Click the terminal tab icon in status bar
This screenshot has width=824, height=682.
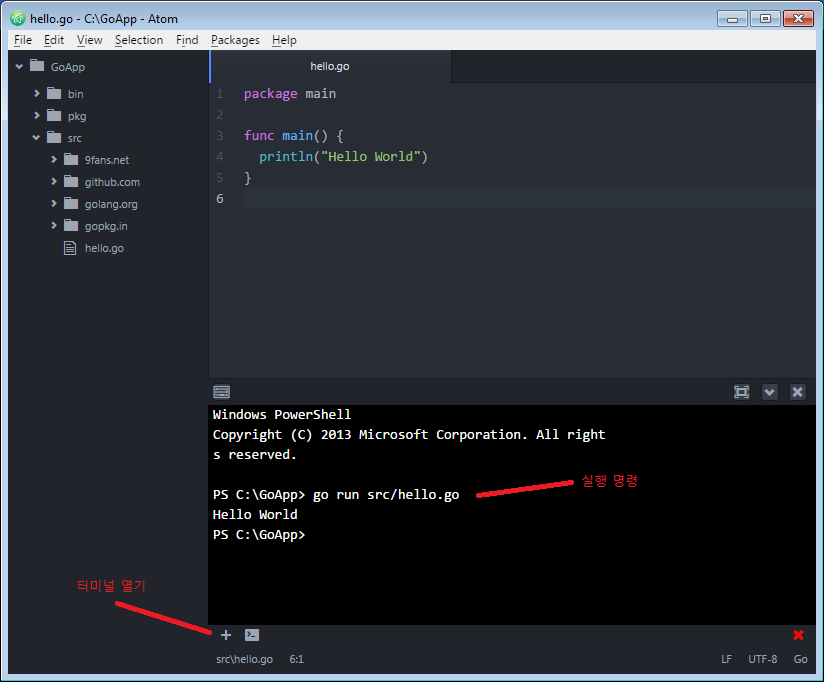[252, 635]
